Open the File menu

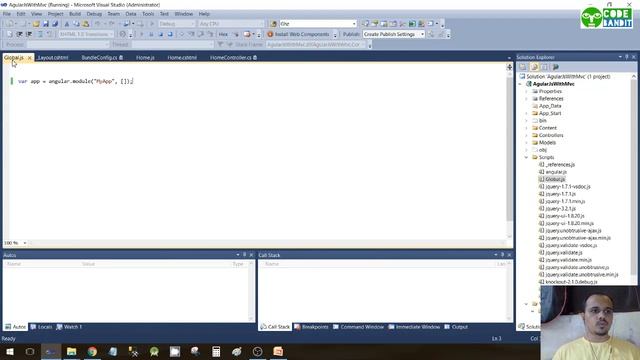coord(7,13)
